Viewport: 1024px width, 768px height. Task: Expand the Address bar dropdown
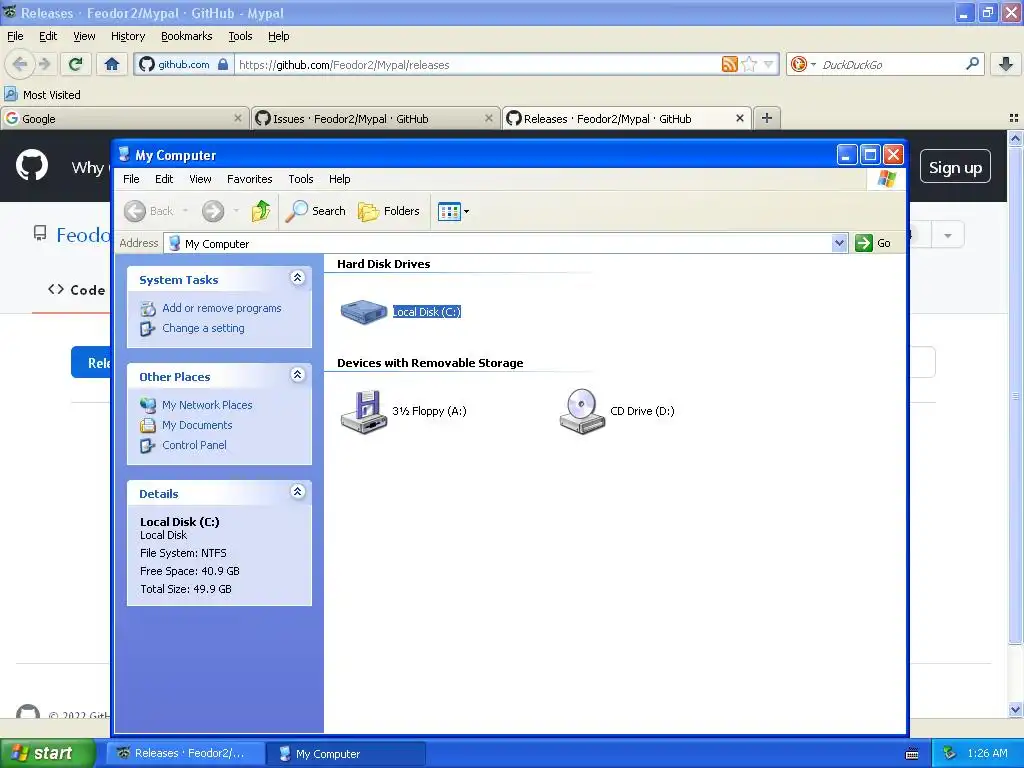tap(839, 243)
